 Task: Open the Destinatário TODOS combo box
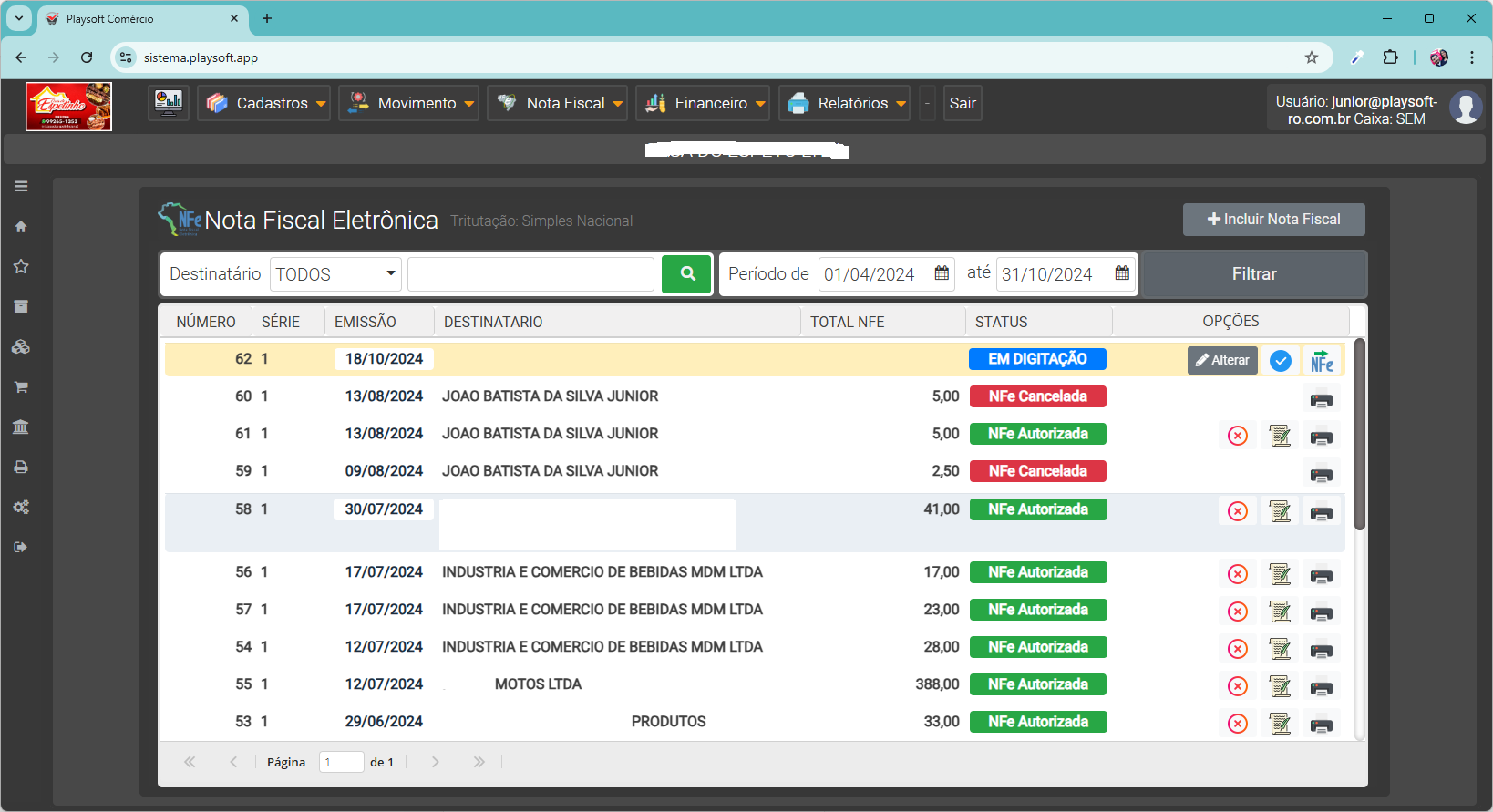(335, 274)
